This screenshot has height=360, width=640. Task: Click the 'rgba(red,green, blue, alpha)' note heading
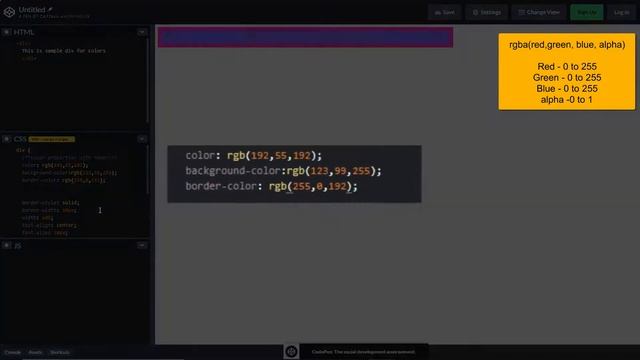[x=567, y=45]
